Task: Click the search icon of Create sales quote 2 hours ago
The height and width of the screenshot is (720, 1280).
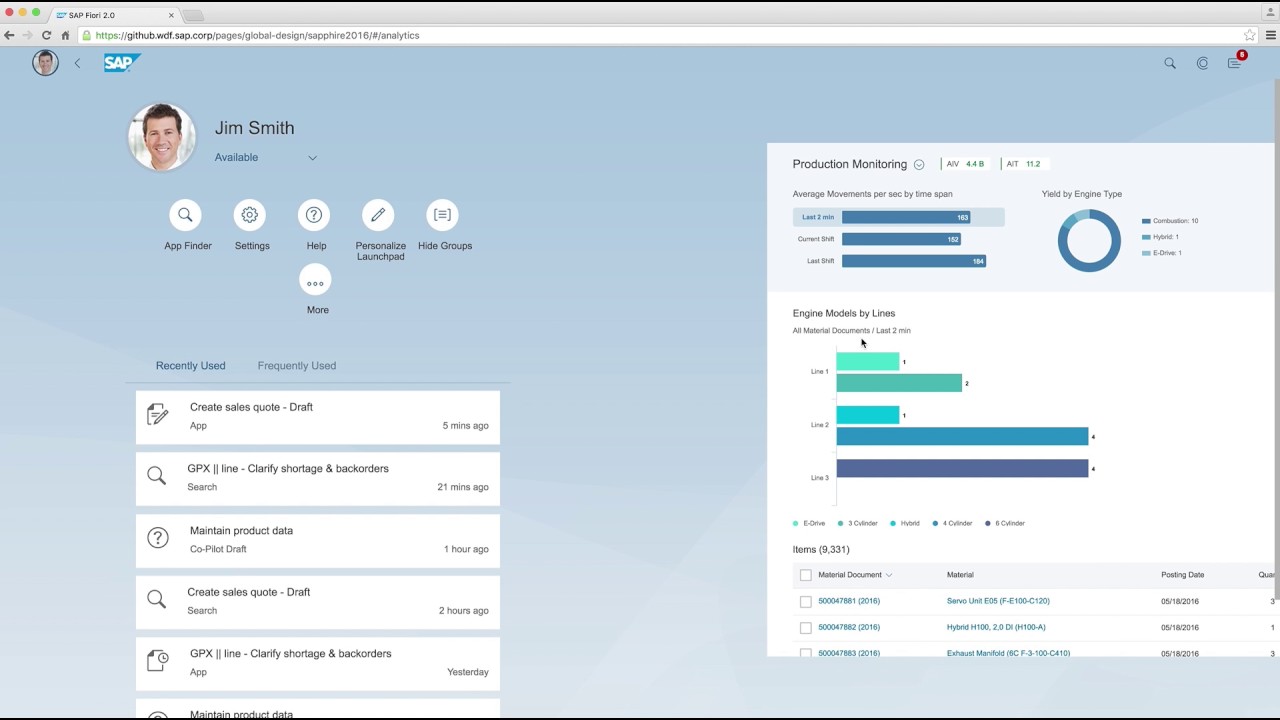Action: 157,599
